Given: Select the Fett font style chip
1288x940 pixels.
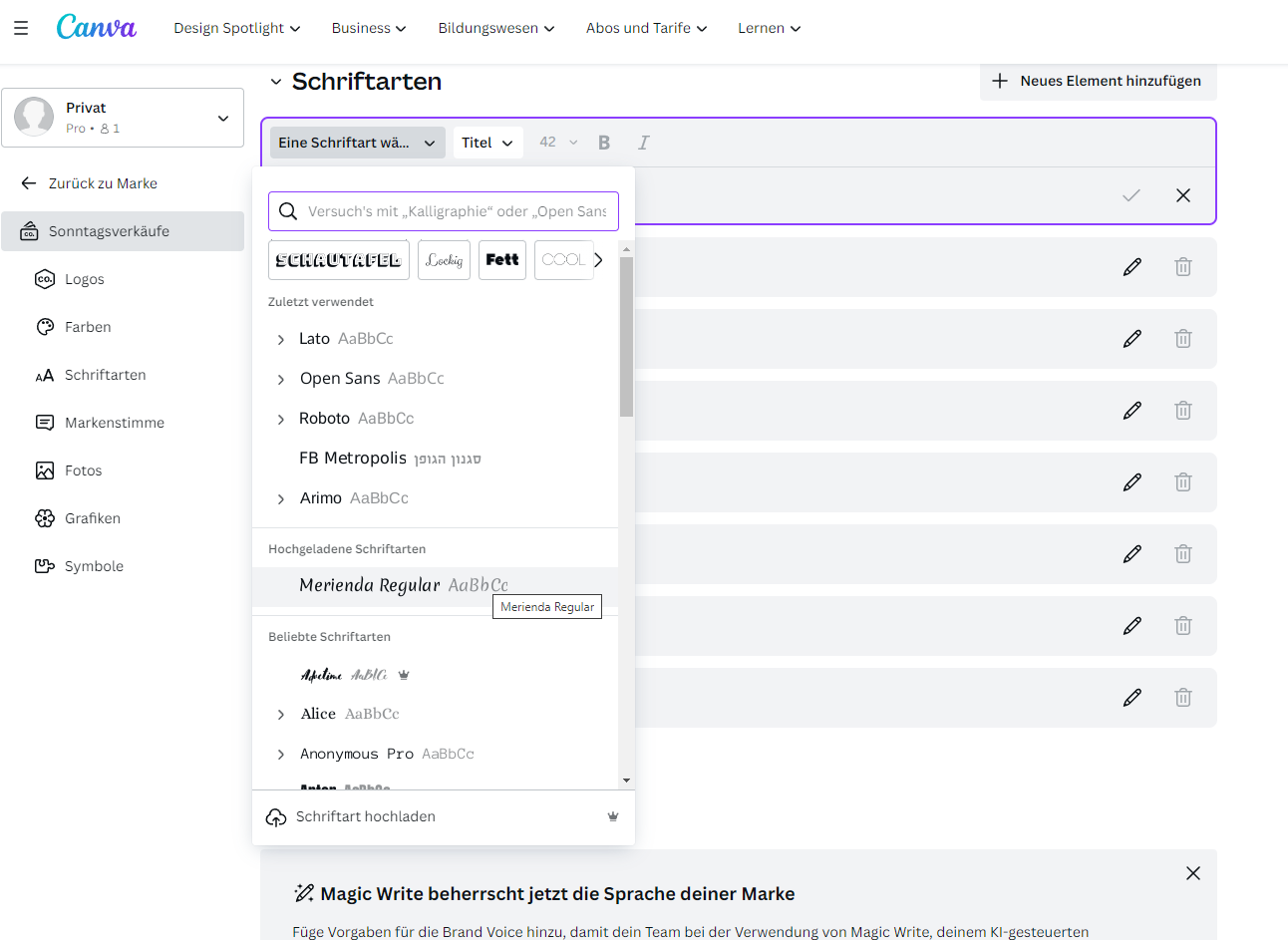Looking at the screenshot, I should pyautogui.click(x=502, y=260).
